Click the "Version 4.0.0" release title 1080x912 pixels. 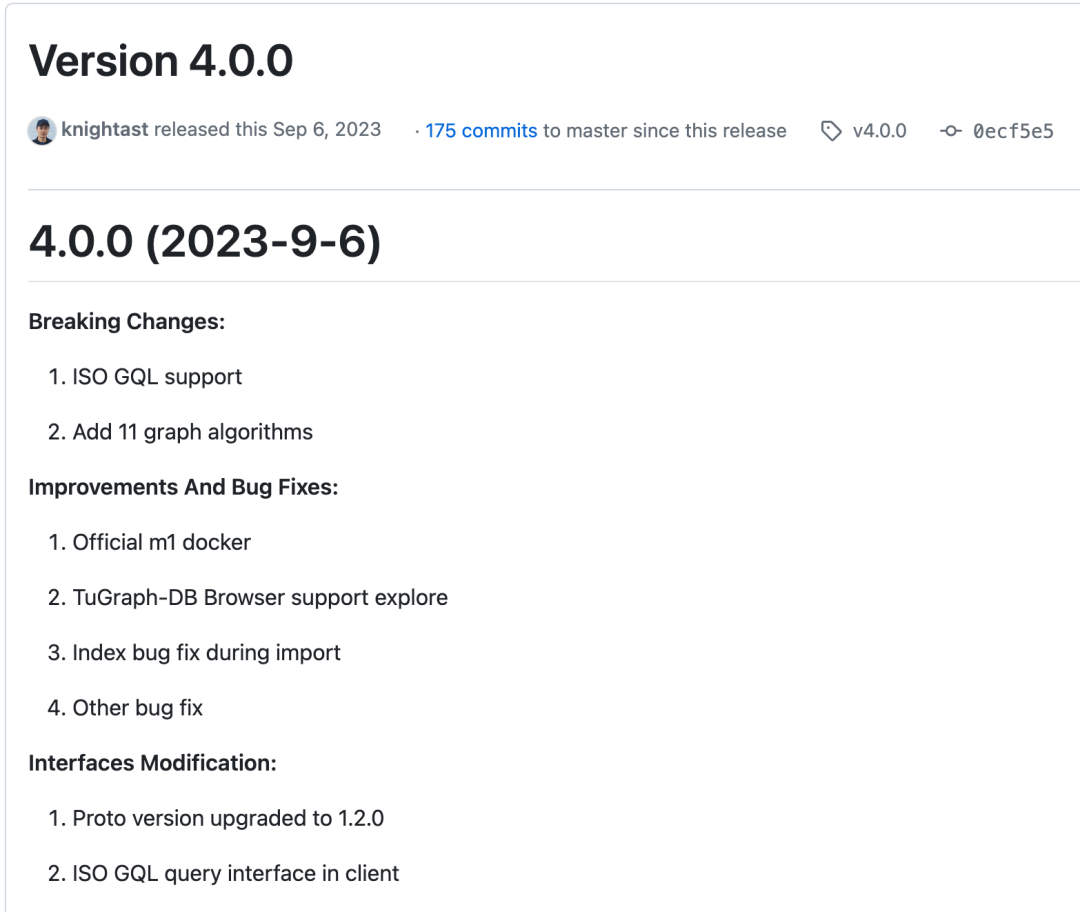tap(161, 61)
